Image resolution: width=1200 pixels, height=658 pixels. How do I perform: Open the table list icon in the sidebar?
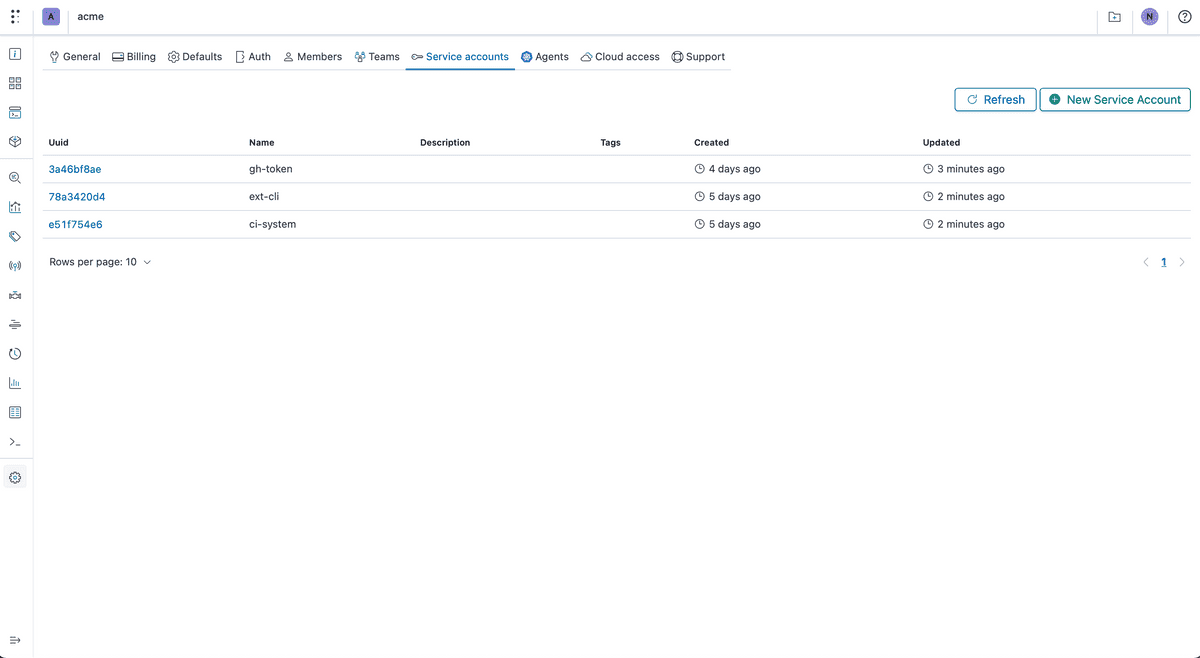pyautogui.click(x=15, y=412)
